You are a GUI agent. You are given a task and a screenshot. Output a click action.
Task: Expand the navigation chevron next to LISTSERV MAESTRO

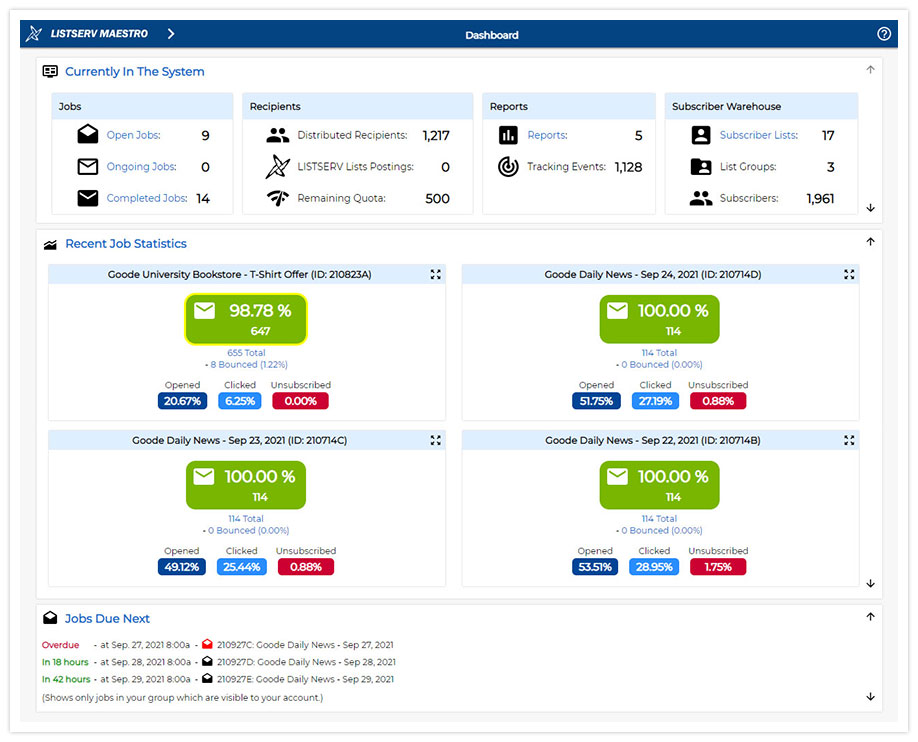pyautogui.click(x=170, y=34)
